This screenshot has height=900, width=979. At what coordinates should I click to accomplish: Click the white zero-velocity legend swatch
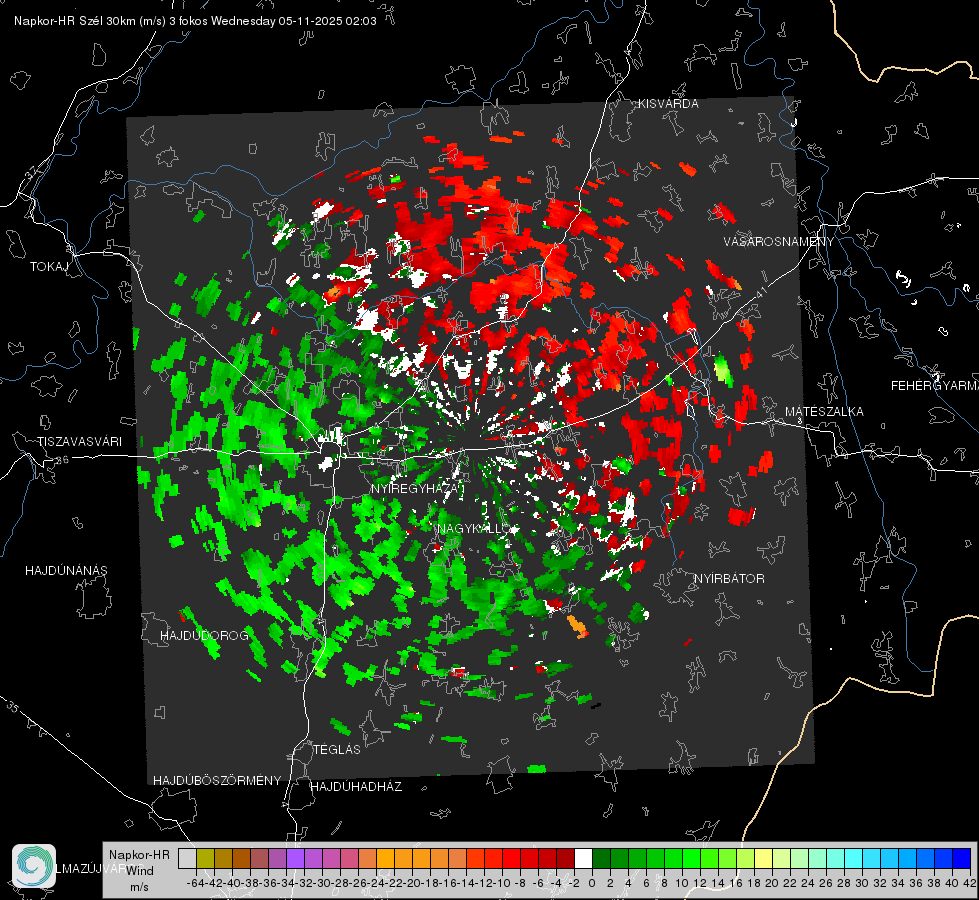point(583,858)
